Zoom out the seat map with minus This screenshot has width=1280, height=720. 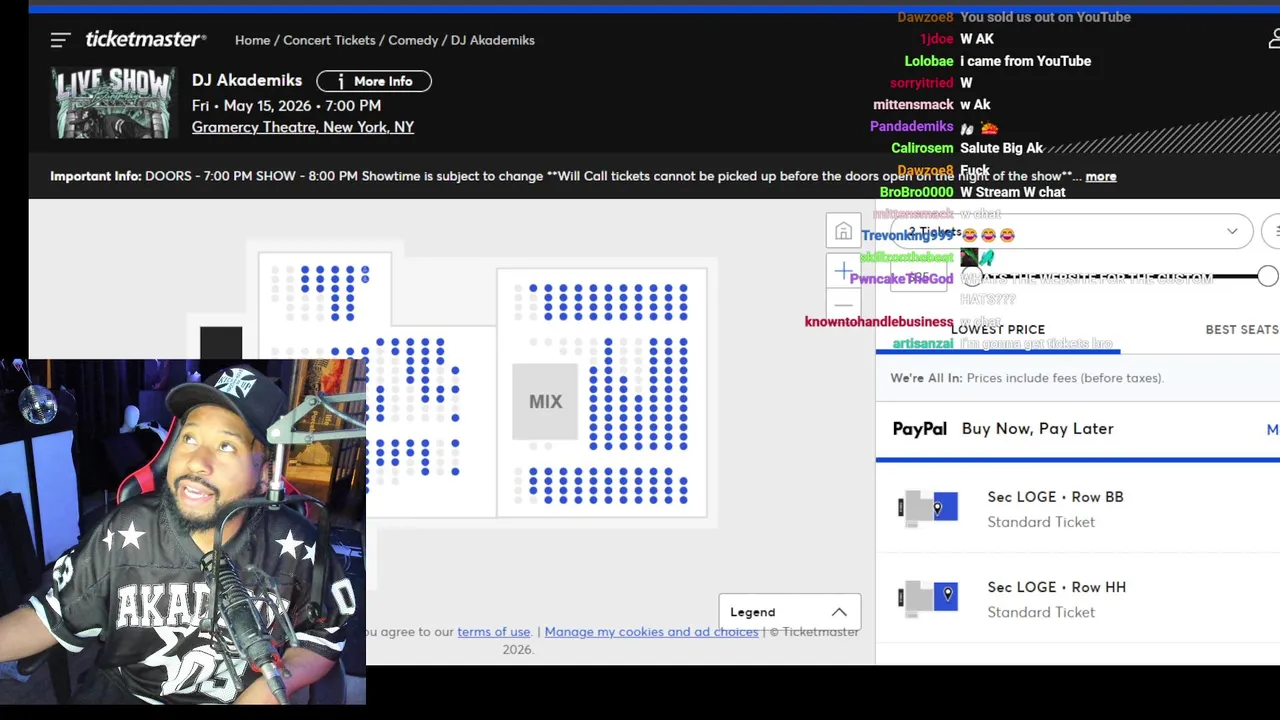(x=843, y=306)
